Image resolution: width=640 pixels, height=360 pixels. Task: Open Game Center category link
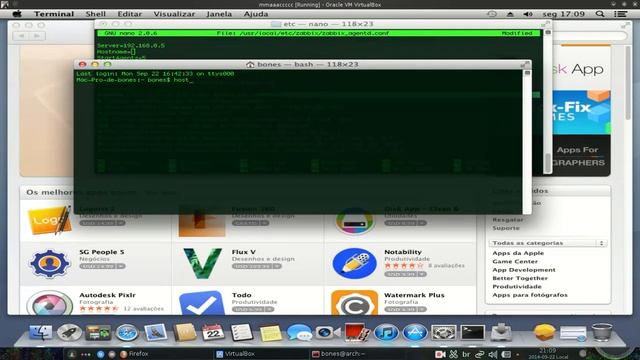pyautogui.click(x=515, y=261)
